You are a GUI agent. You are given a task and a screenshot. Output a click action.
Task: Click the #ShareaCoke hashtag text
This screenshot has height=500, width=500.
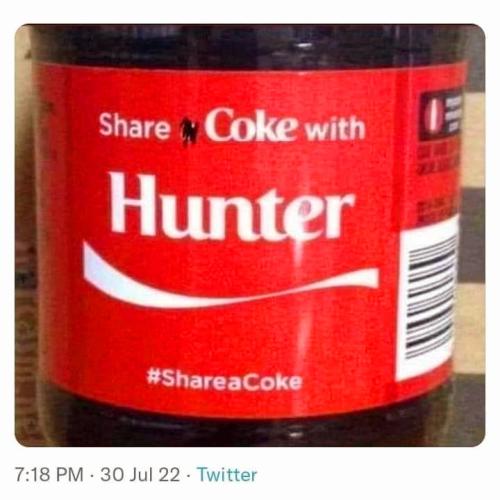click(x=224, y=381)
